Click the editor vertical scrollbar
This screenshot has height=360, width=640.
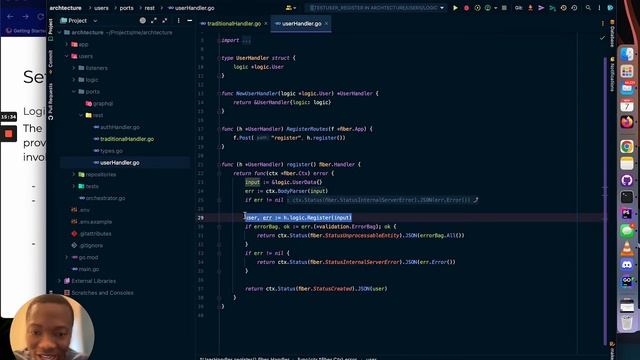pos(605,200)
